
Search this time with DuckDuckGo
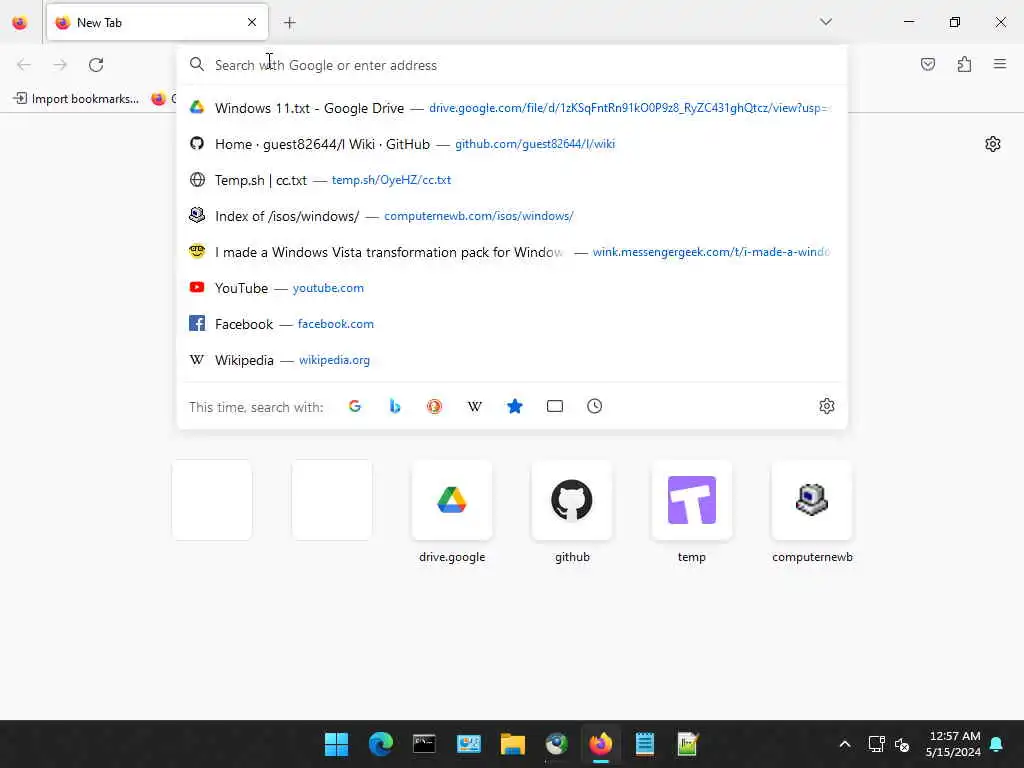(x=434, y=406)
